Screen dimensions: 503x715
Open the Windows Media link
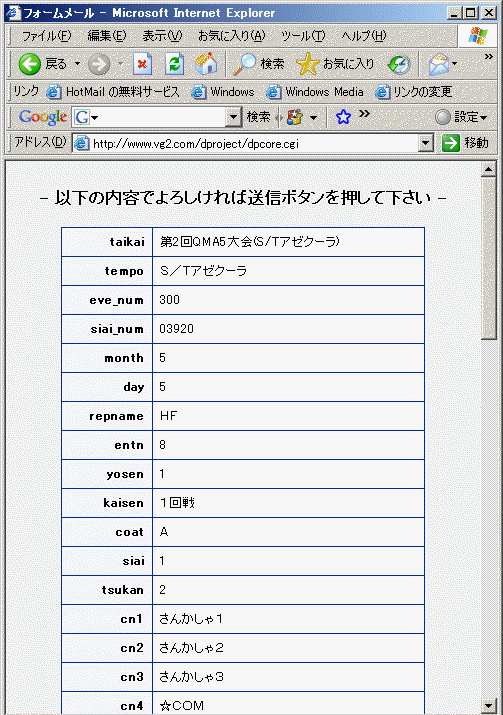click(315, 92)
